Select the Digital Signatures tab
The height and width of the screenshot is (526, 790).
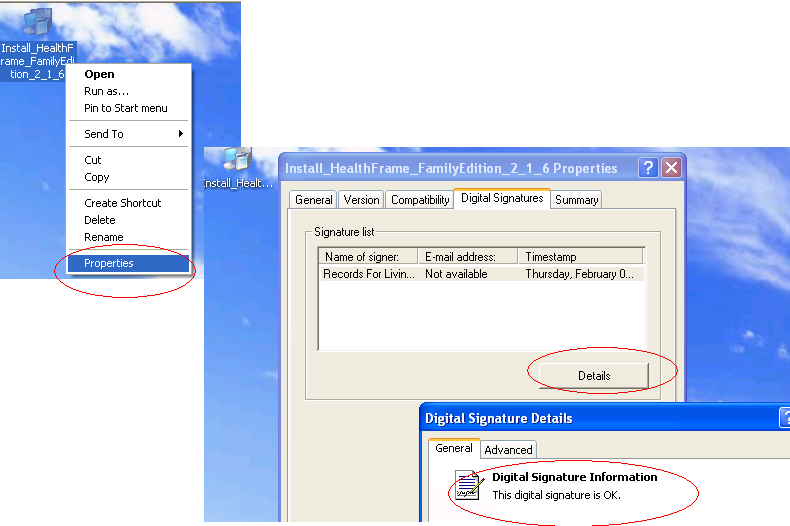[502, 198]
